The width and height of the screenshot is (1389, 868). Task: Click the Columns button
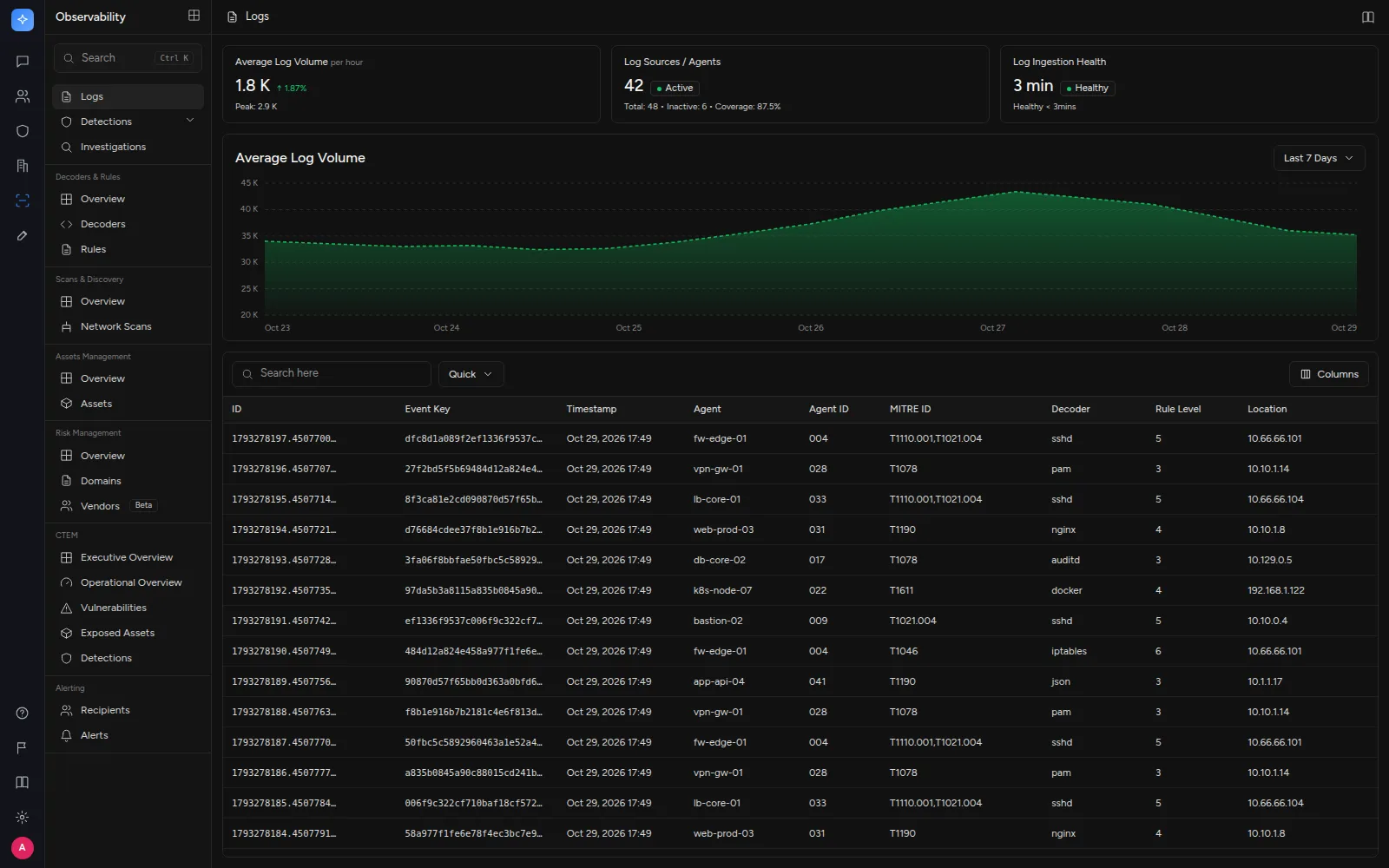pyautogui.click(x=1329, y=374)
